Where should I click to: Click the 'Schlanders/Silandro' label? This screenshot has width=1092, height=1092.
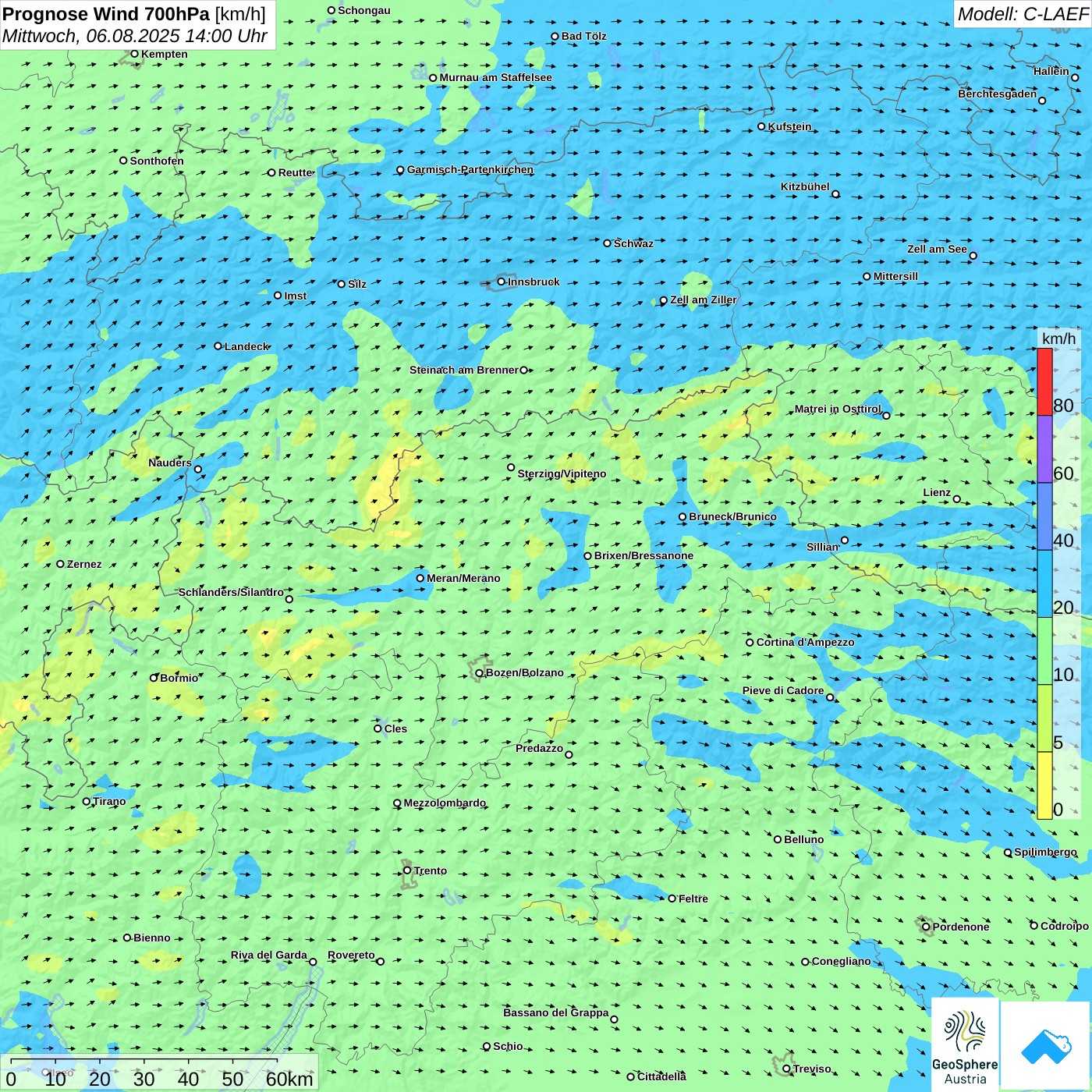click(x=231, y=592)
